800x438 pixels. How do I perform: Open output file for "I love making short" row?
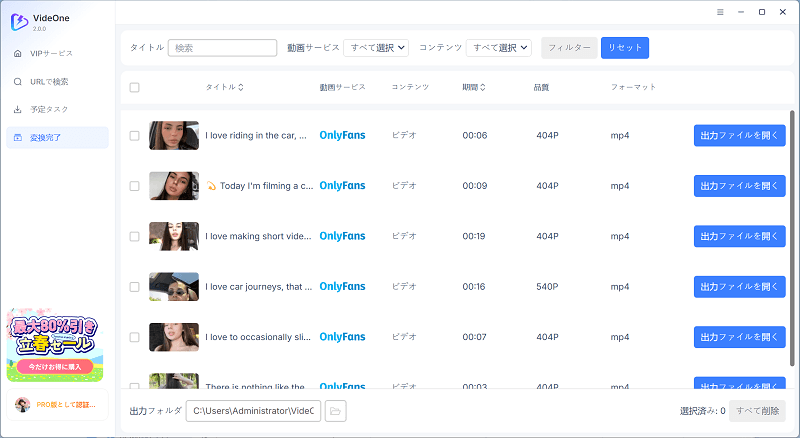[739, 236]
